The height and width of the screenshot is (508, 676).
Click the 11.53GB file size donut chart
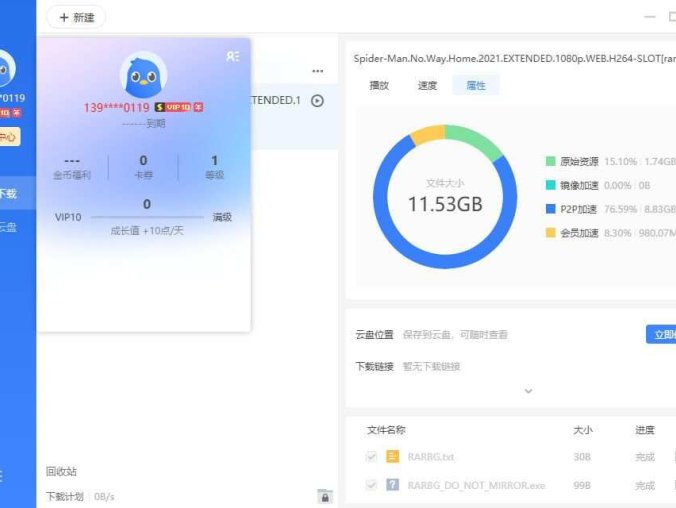445,197
